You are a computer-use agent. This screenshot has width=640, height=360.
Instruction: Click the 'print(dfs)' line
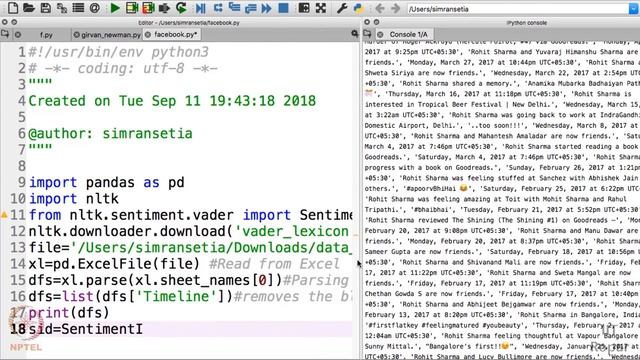pyautogui.click(x=69, y=313)
